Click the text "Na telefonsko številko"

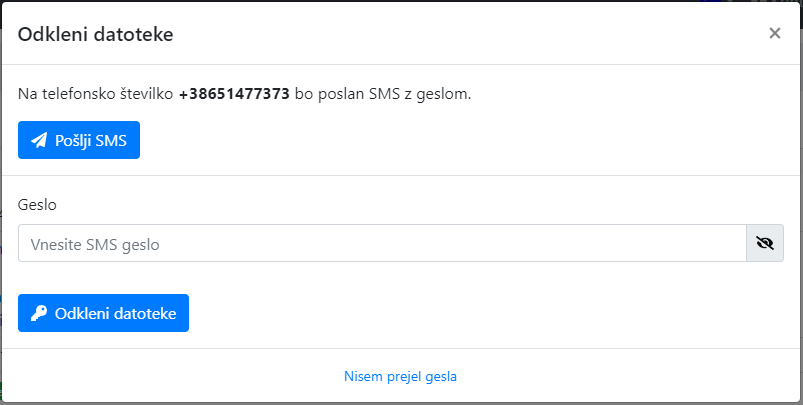96,94
